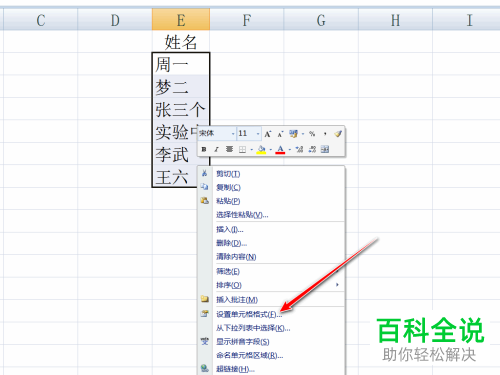Apply accounting number format
The width and height of the screenshot is (500, 375).
(293, 134)
